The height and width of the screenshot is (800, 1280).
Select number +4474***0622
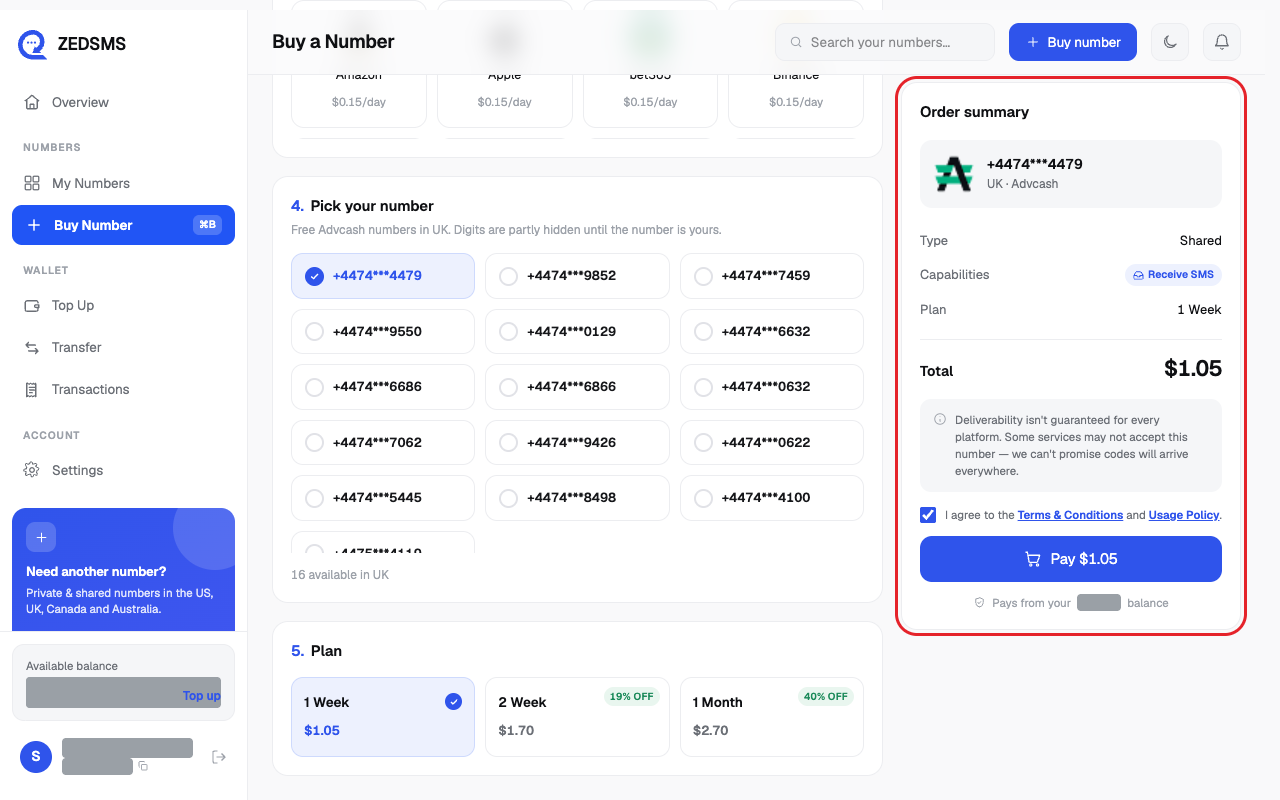pos(771,442)
